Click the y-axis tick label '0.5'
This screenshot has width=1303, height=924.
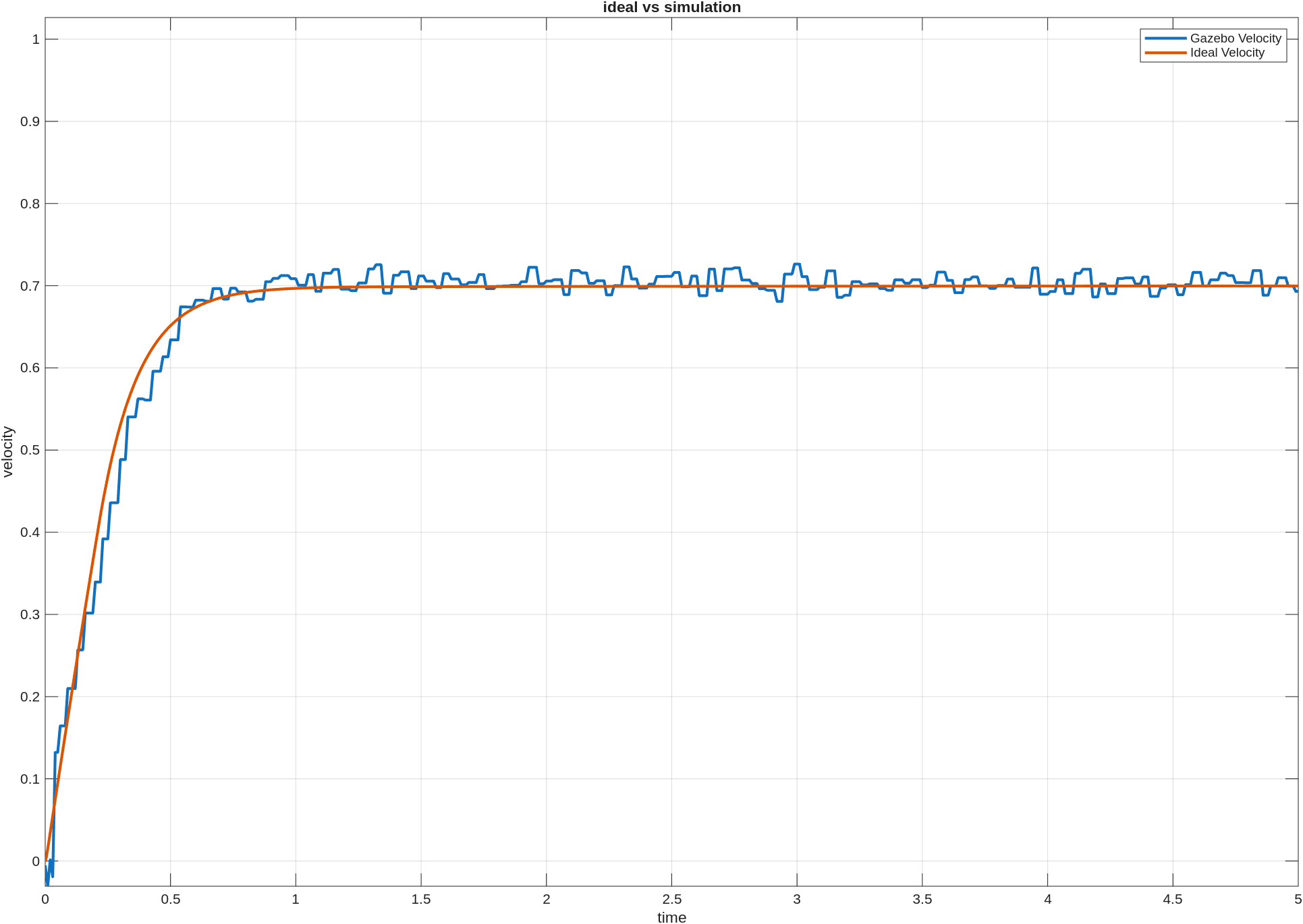click(30, 450)
